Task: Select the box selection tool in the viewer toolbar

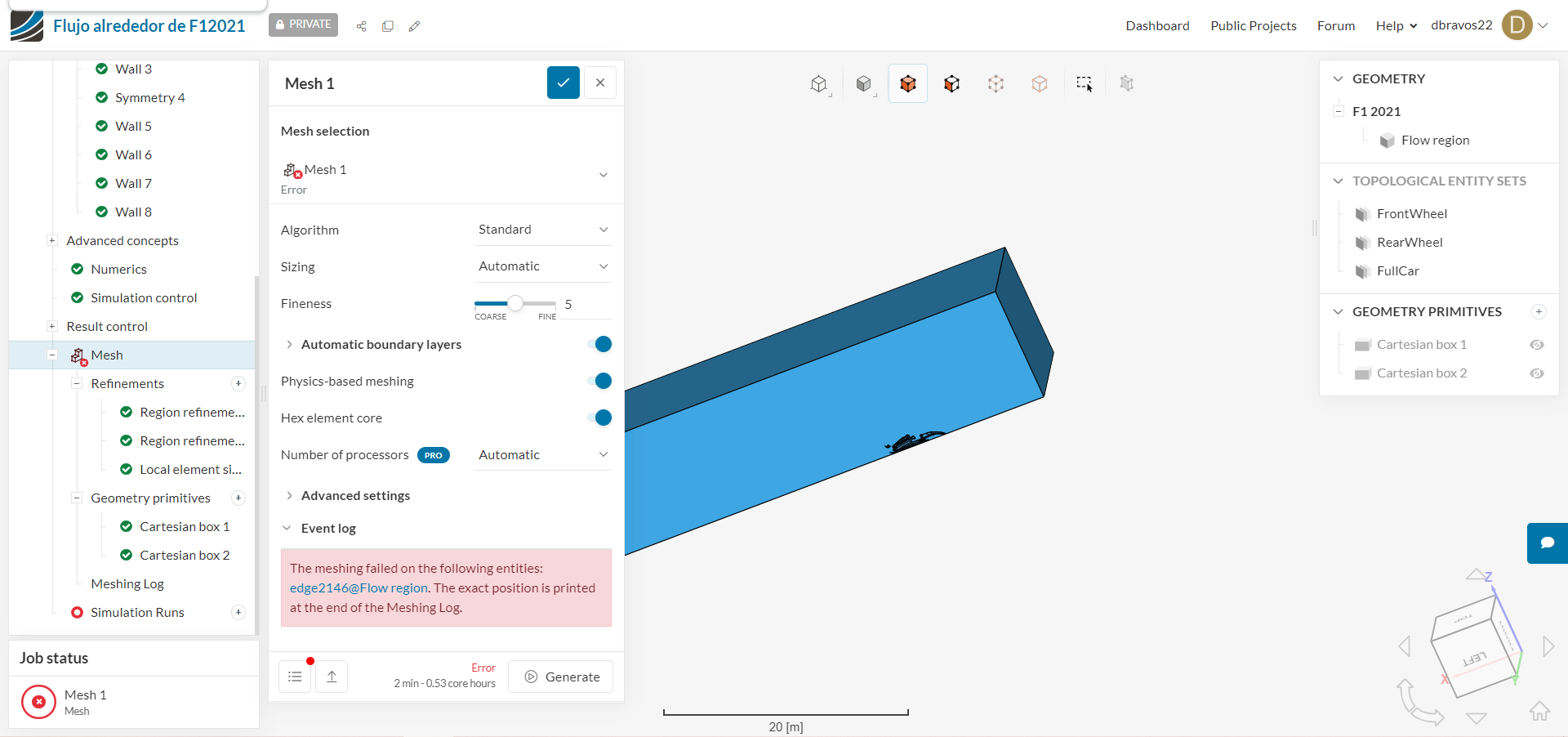Action: pyautogui.click(x=1085, y=83)
